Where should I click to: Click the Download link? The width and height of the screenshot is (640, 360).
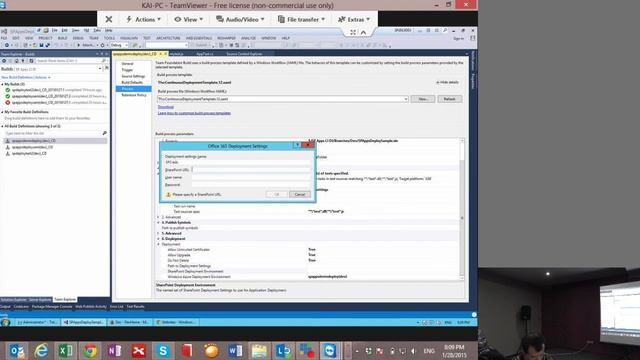point(166,107)
